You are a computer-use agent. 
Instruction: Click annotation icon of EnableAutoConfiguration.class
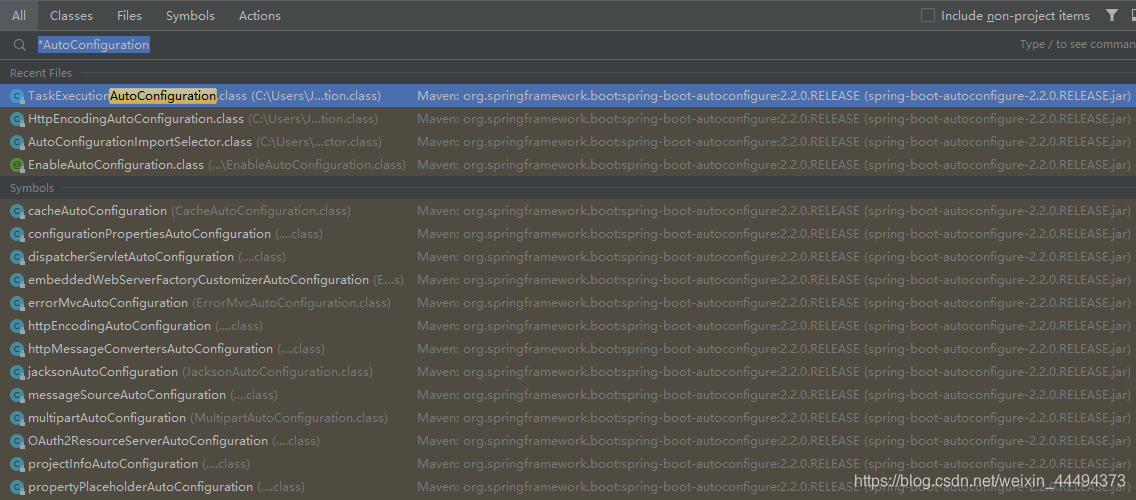point(17,165)
